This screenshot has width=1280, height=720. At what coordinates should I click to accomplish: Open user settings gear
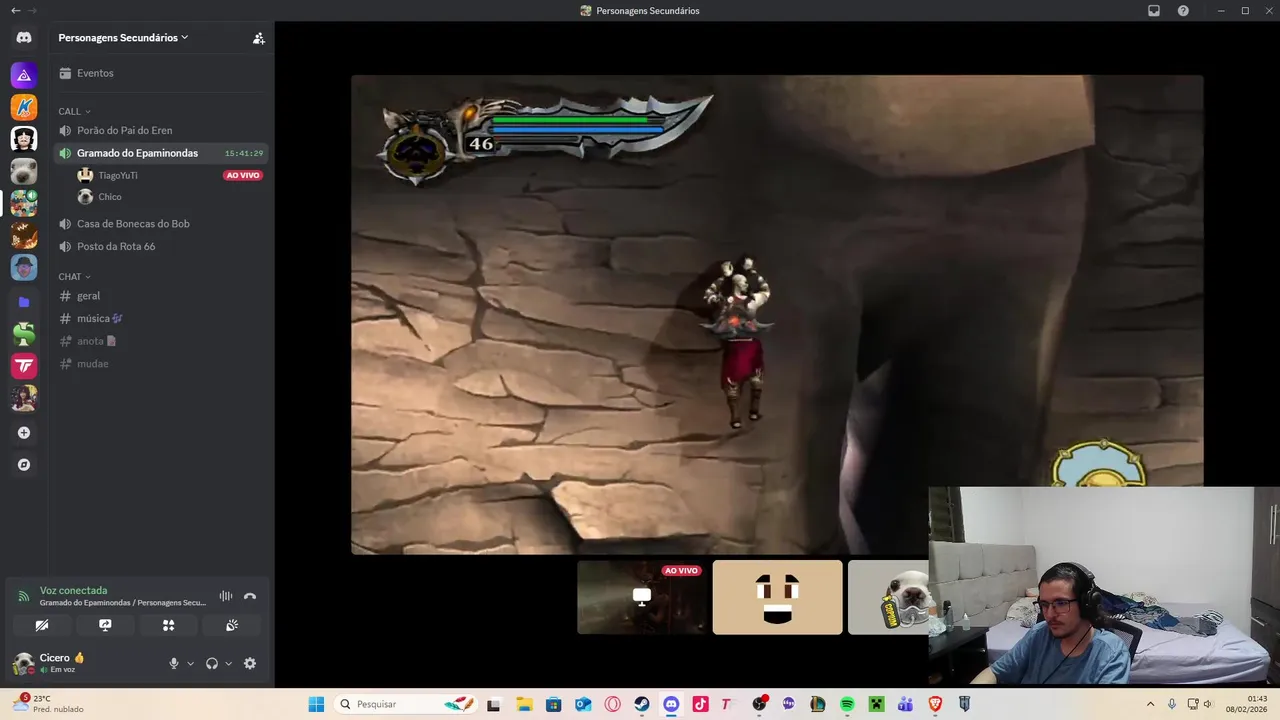pyautogui.click(x=250, y=663)
